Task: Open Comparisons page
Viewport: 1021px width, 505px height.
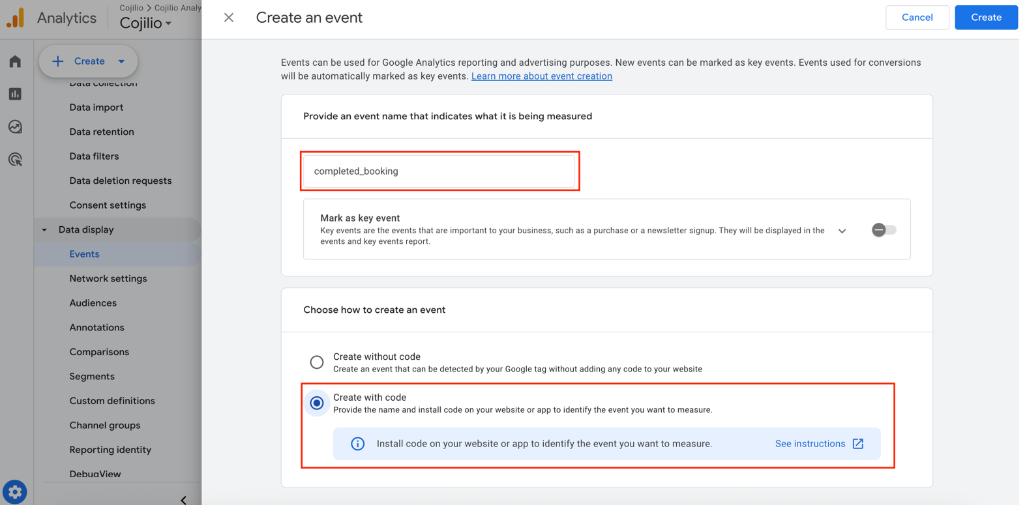Action: point(100,351)
